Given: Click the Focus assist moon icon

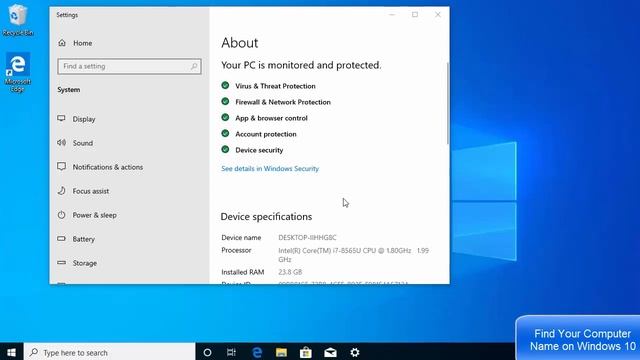Looking at the screenshot, I should pyautogui.click(x=62, y=191).
